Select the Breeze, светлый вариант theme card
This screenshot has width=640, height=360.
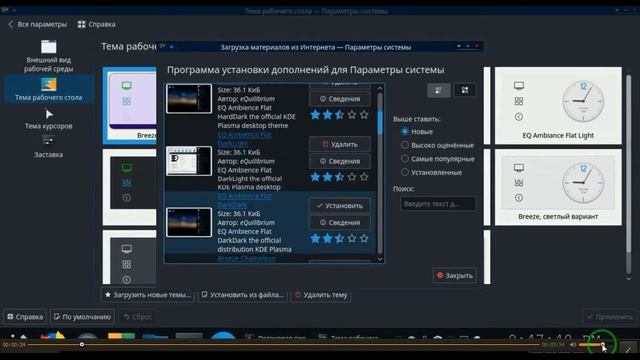pos(558,187)
